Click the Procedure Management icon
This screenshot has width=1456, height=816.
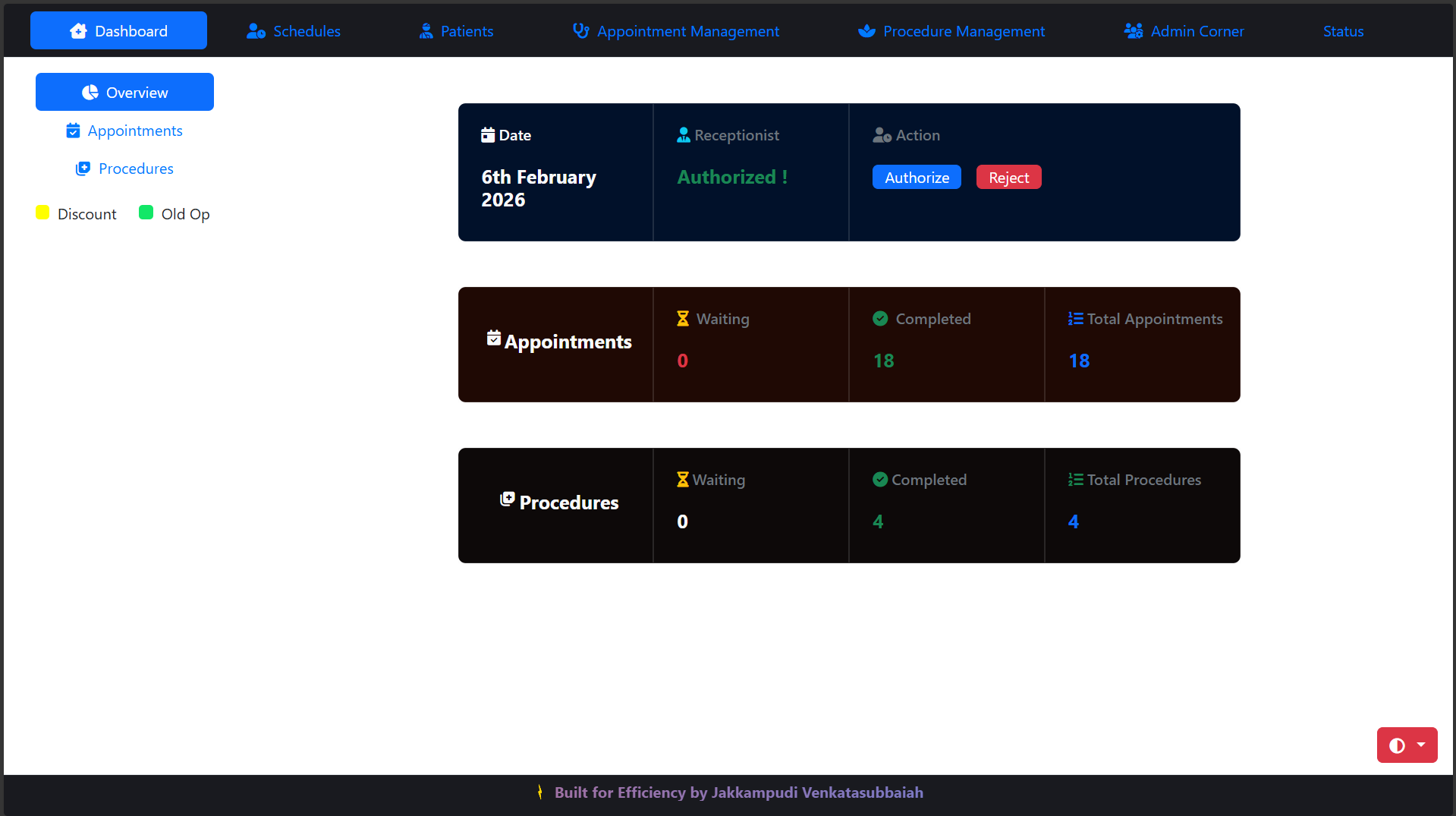point(866,31)
